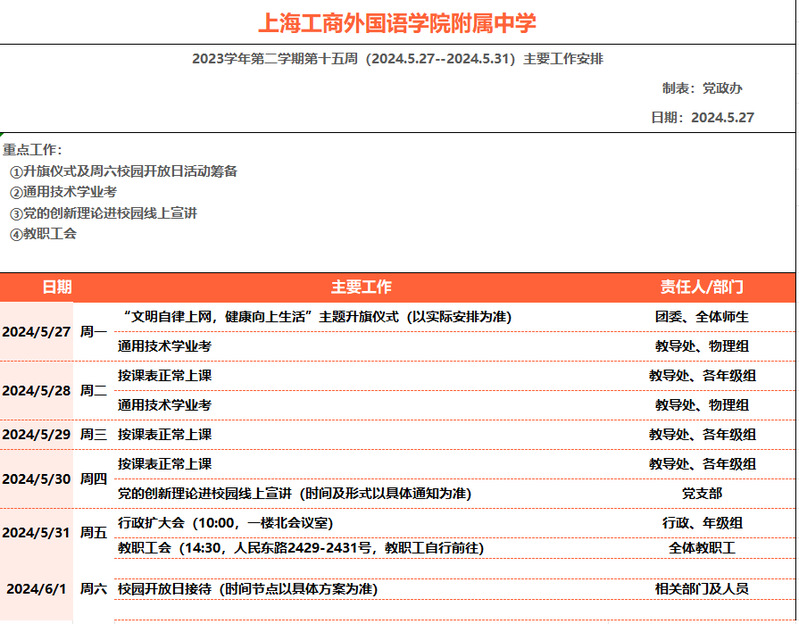
Task: Select line ④教职工会
Action: click(x=43, y=234)
